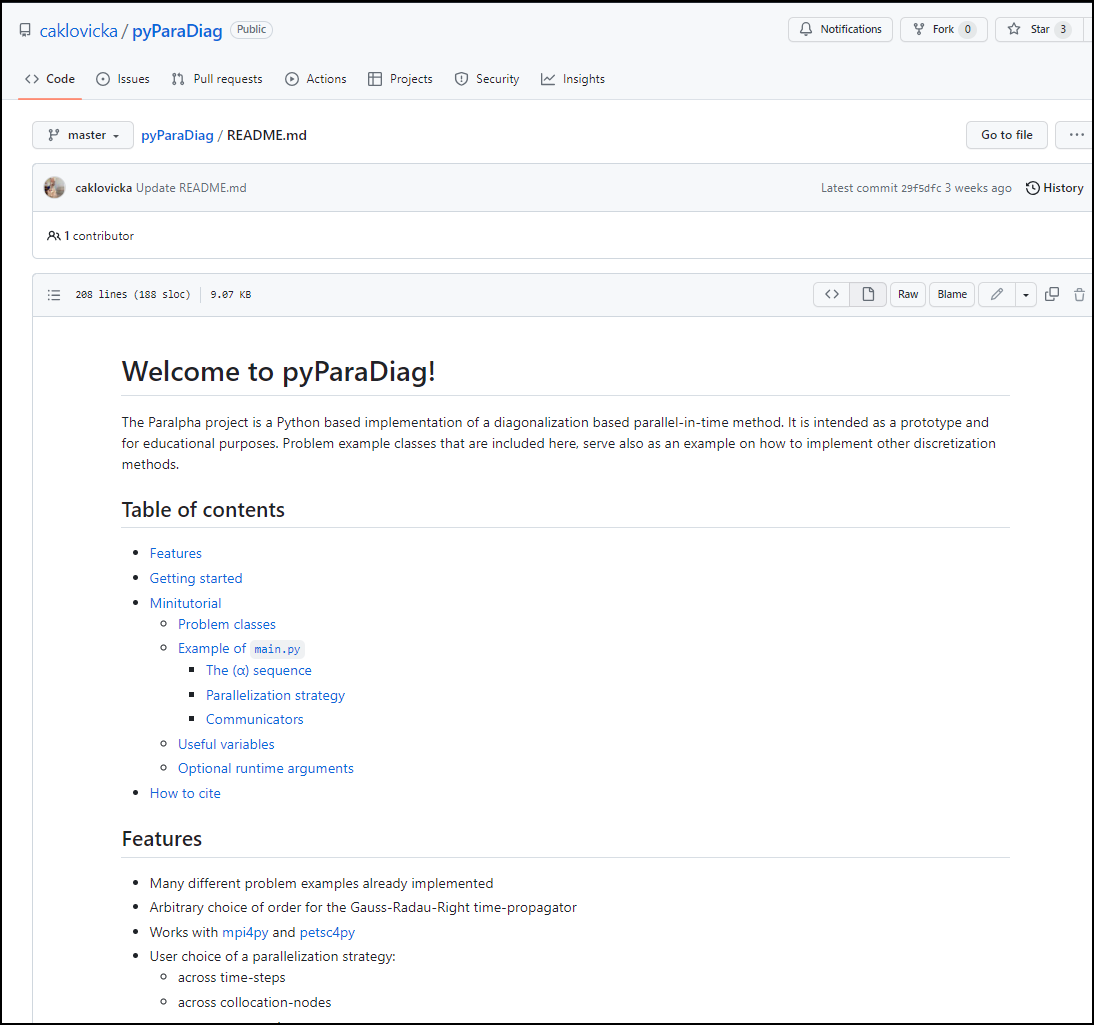Open the three-dot more options menu
The width and height of the screenshot is (1094, 1025).
[1076, 135]
